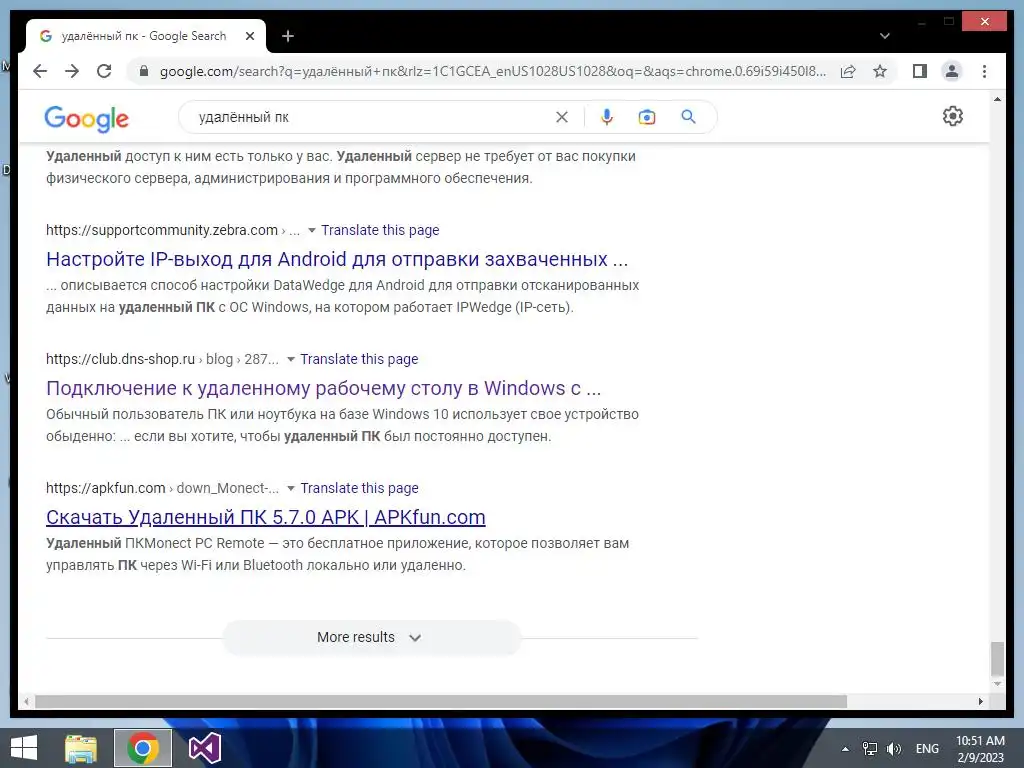Open the result 'Подключение к удаленному рабочему столу в Windows'

tap(323, 388)
